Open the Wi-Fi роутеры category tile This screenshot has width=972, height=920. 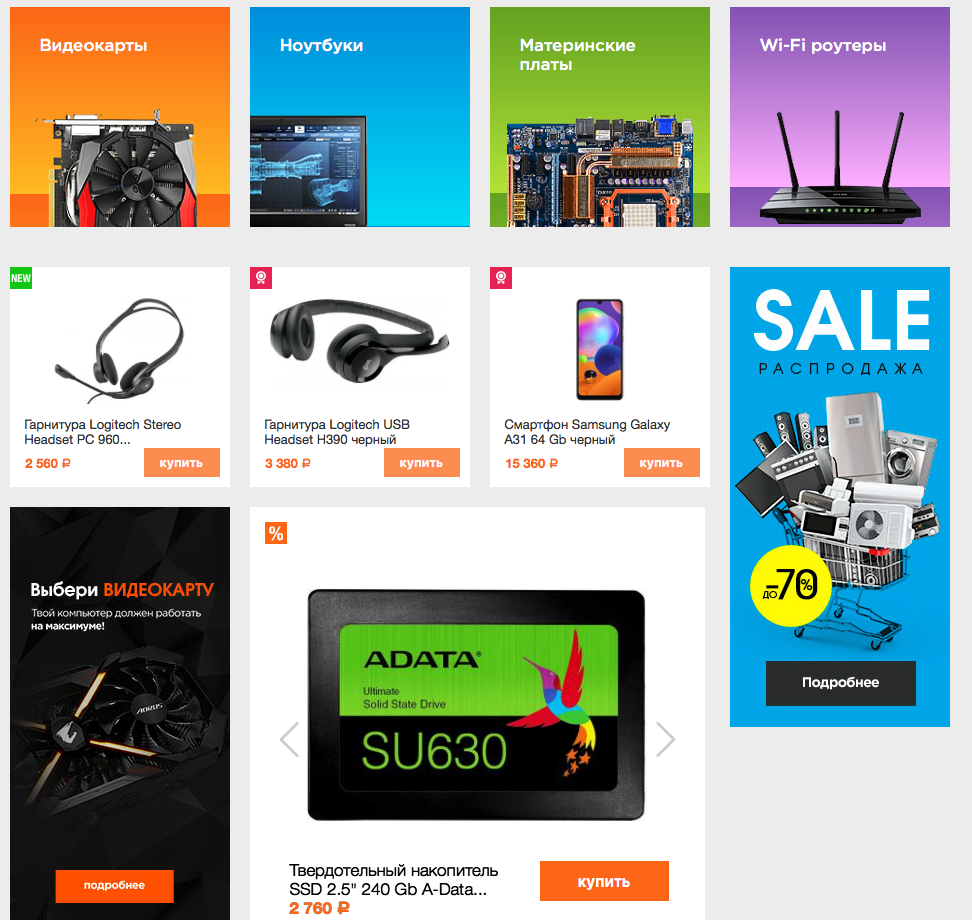[839, 117]
